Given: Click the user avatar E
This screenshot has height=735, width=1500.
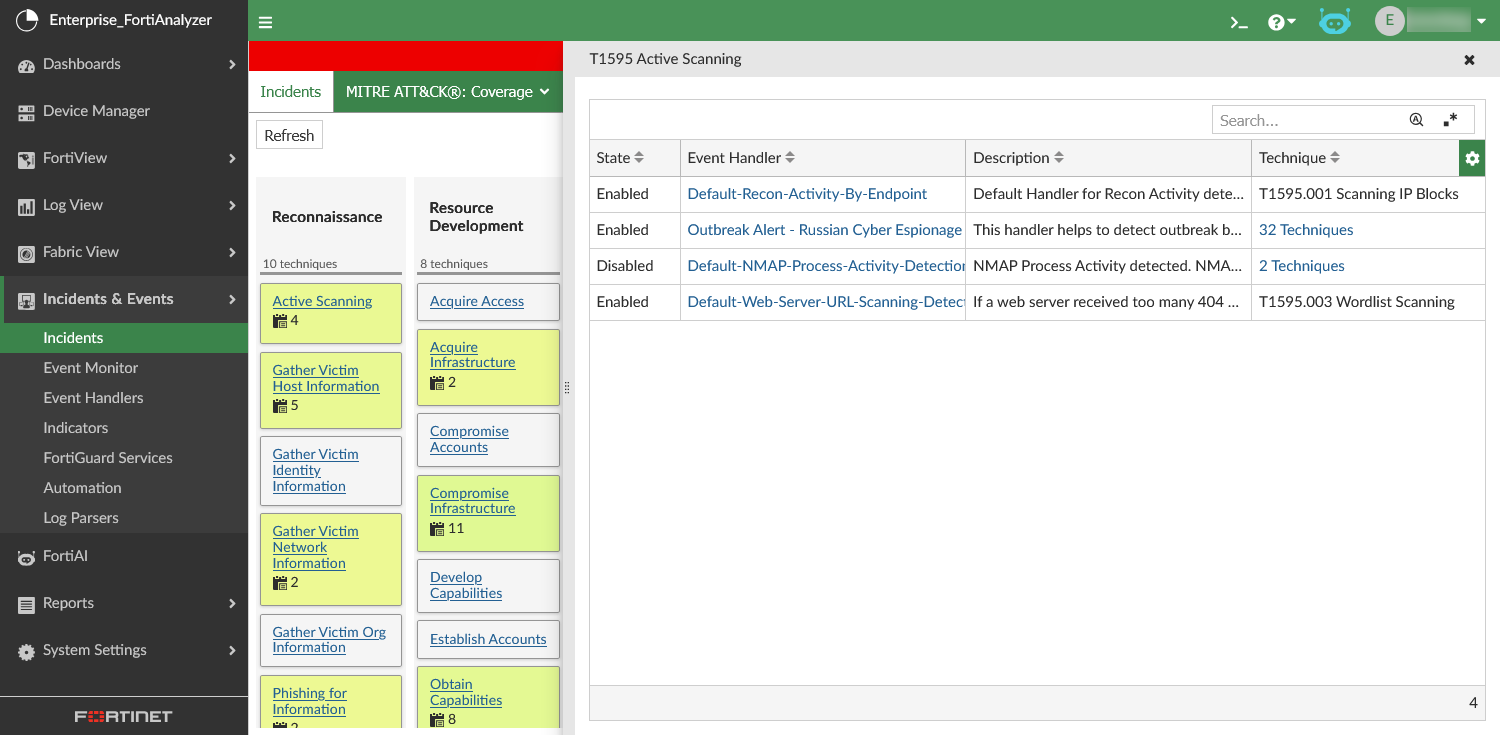Looking at the screenshot, I should (x=1389, y=21).
